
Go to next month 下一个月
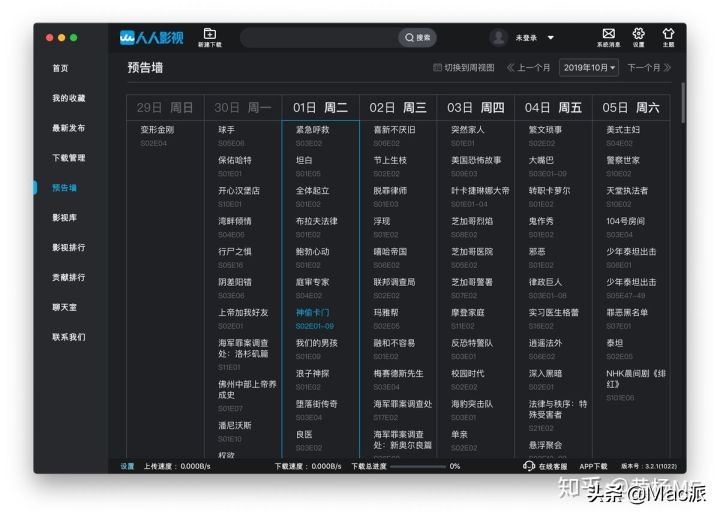[649, 68]
